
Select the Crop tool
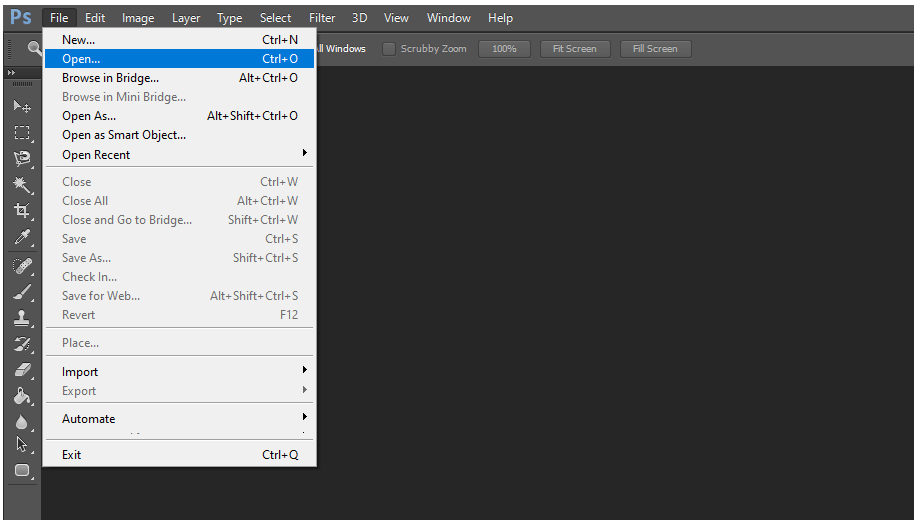point(22,211)
